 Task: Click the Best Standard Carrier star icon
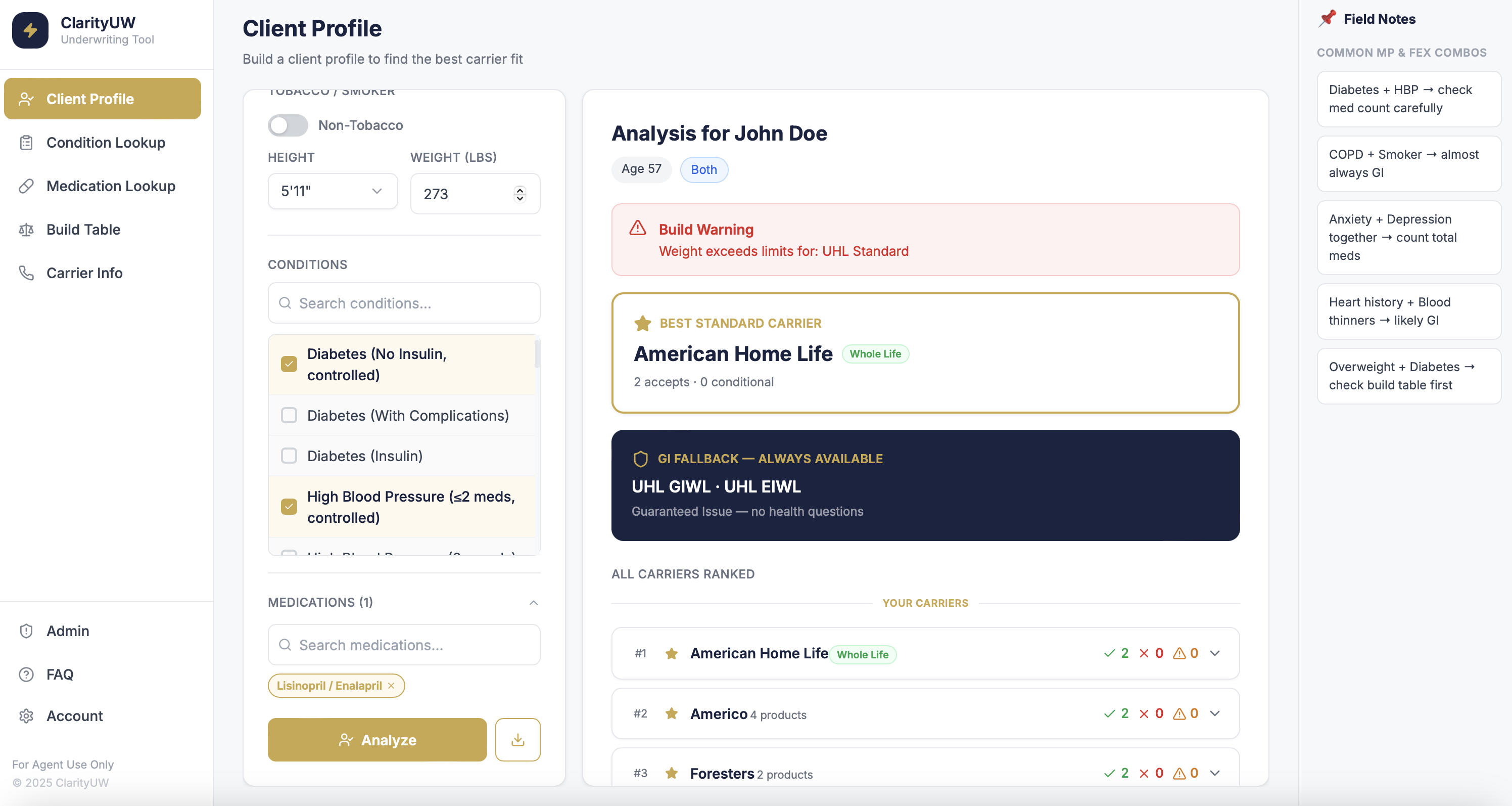[x=643, y=324]
